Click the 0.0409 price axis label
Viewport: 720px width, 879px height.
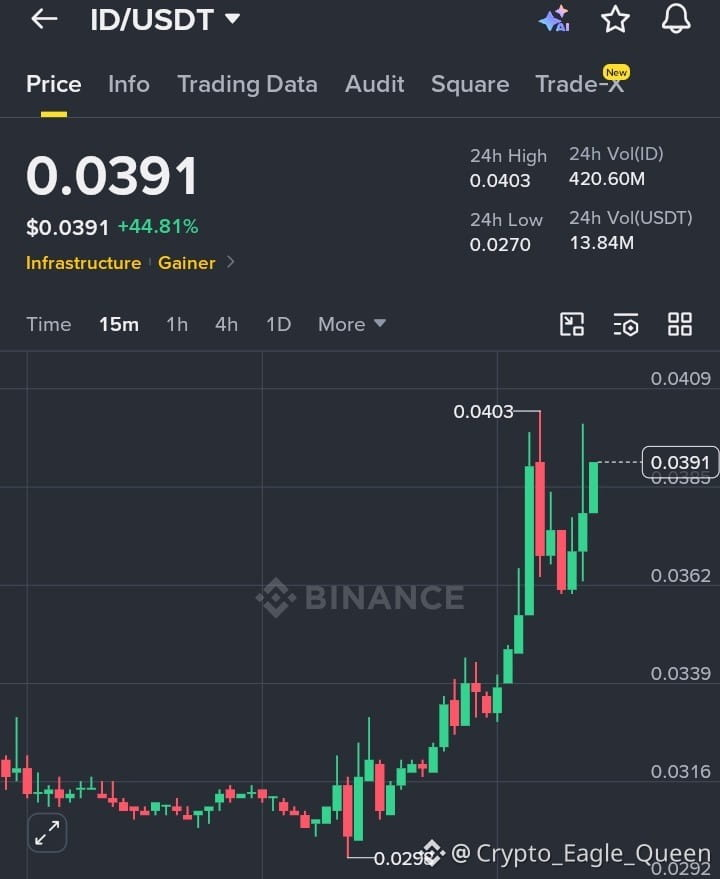pos(680,378)
